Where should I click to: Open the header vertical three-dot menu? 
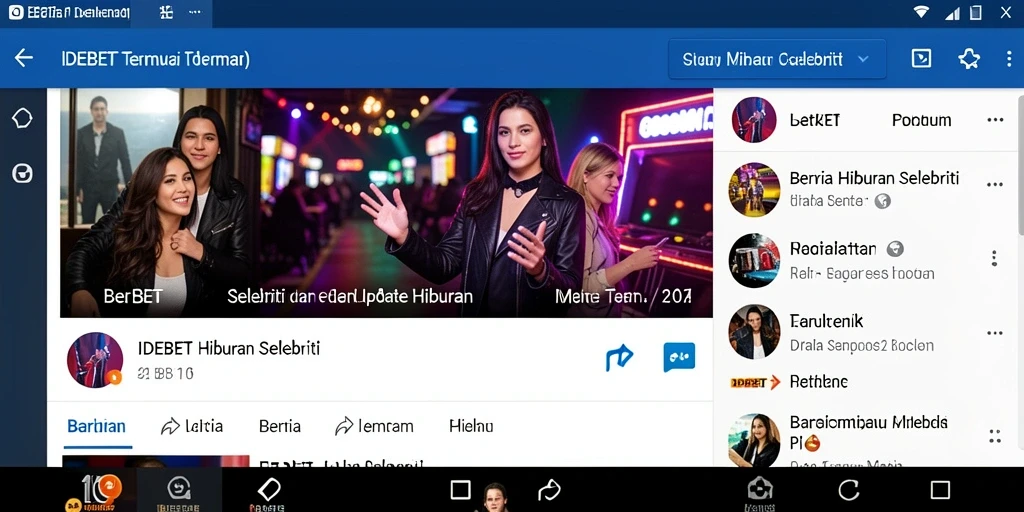1009,59
